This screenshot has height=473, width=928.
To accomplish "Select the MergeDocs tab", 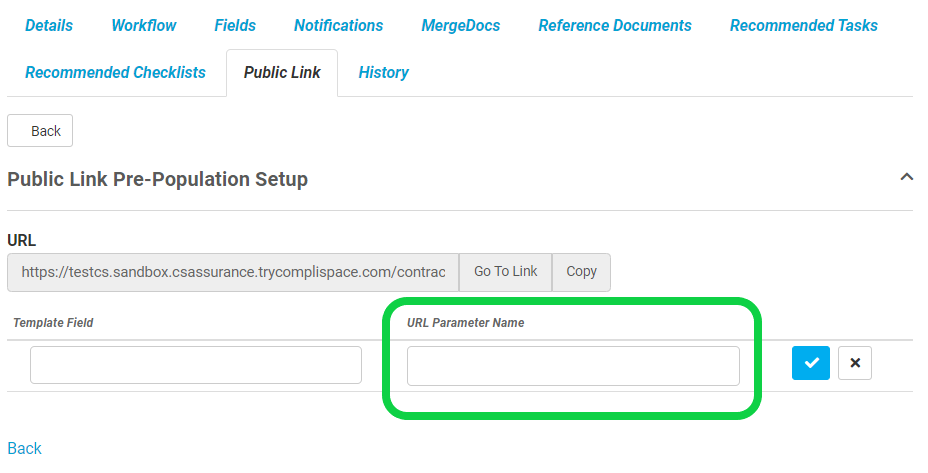I will point(460,25).
